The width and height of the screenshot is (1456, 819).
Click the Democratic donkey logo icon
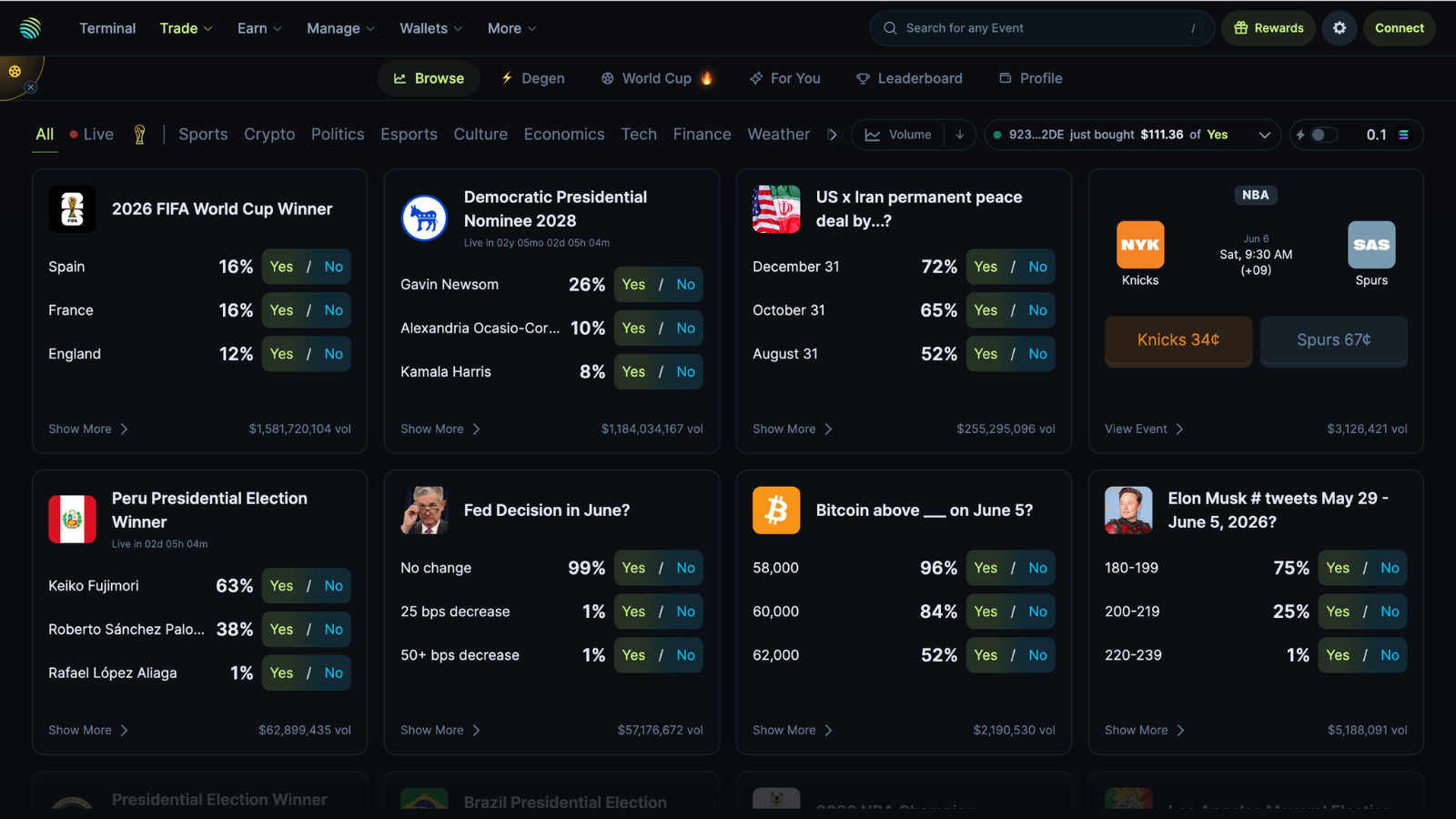tap(424, 218)
